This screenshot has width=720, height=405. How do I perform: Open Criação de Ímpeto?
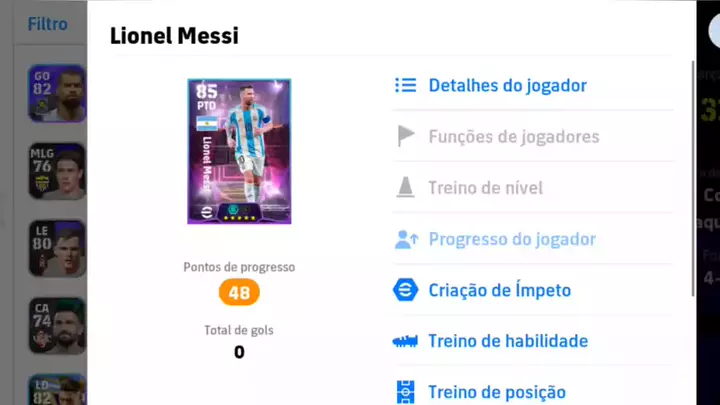[x=500, y=290]
